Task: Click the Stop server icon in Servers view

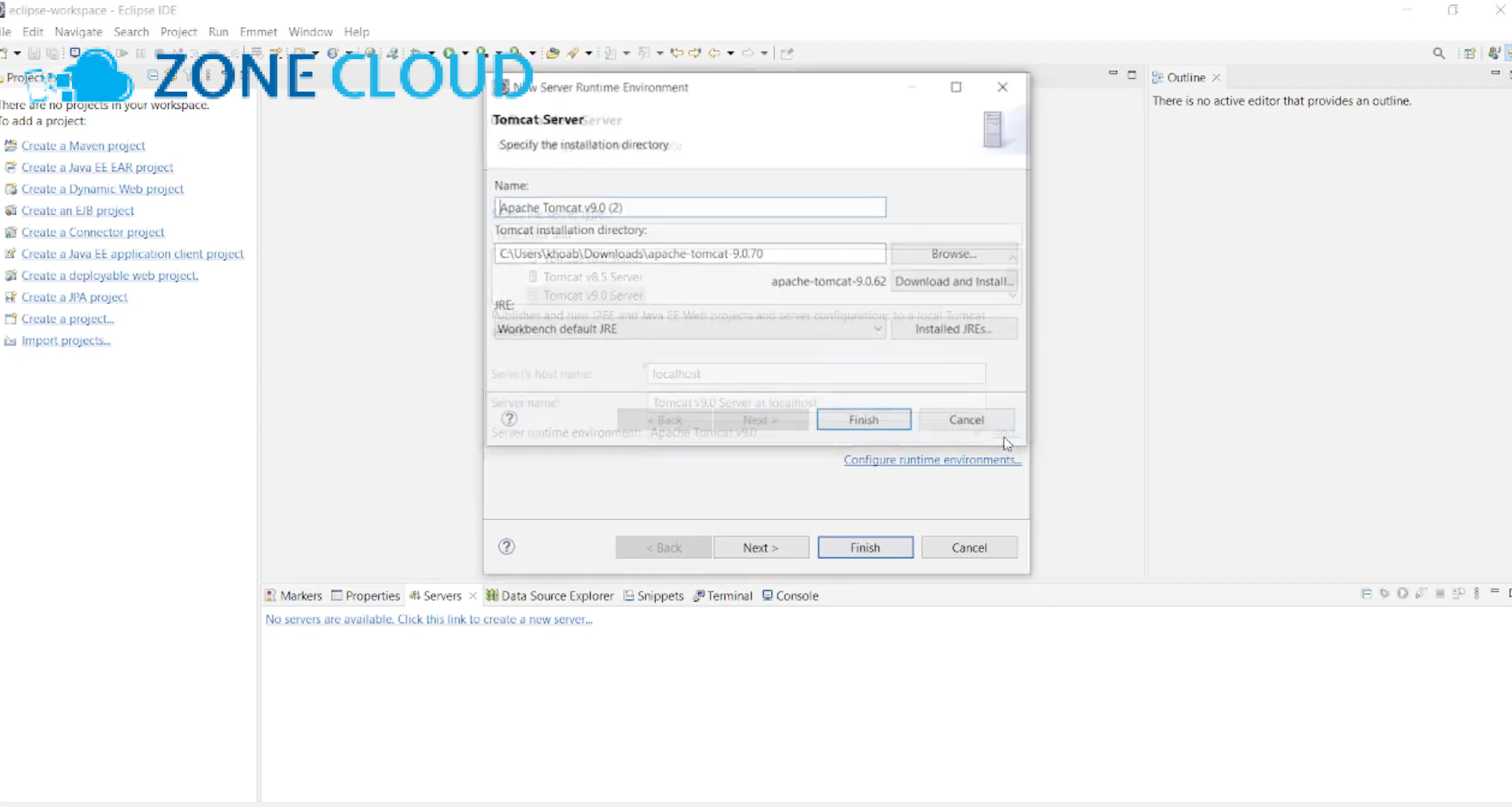Action: tap(1440, 593)
